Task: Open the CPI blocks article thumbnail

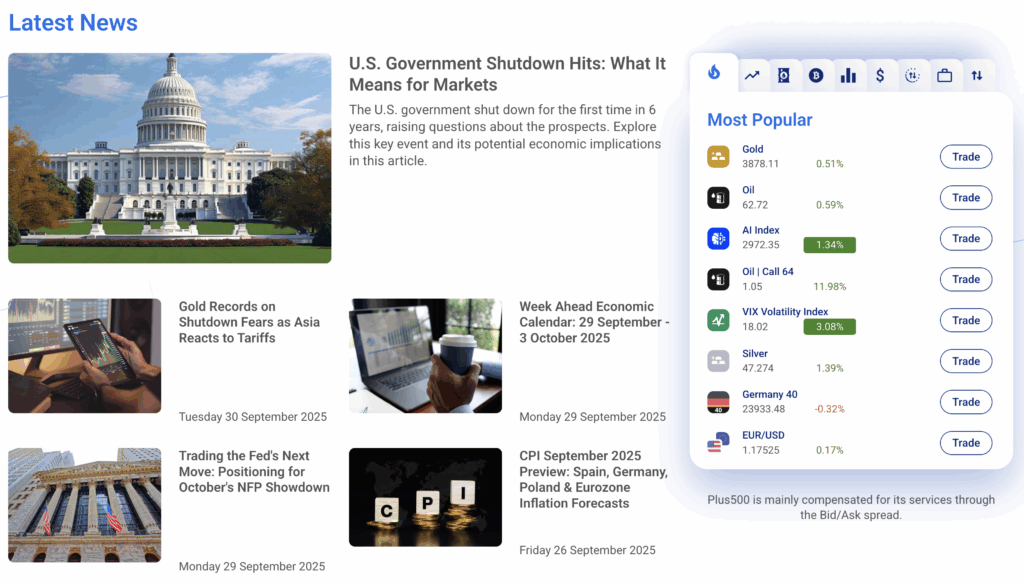Action: pos(425,497)
